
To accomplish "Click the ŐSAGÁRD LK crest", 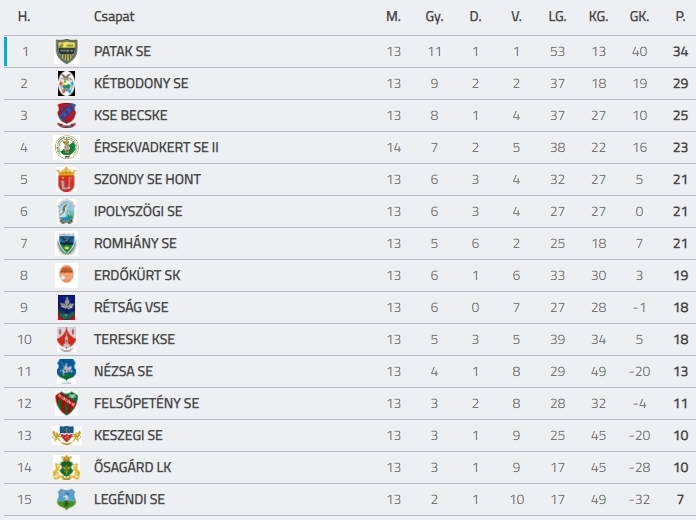I will (67, 467).
